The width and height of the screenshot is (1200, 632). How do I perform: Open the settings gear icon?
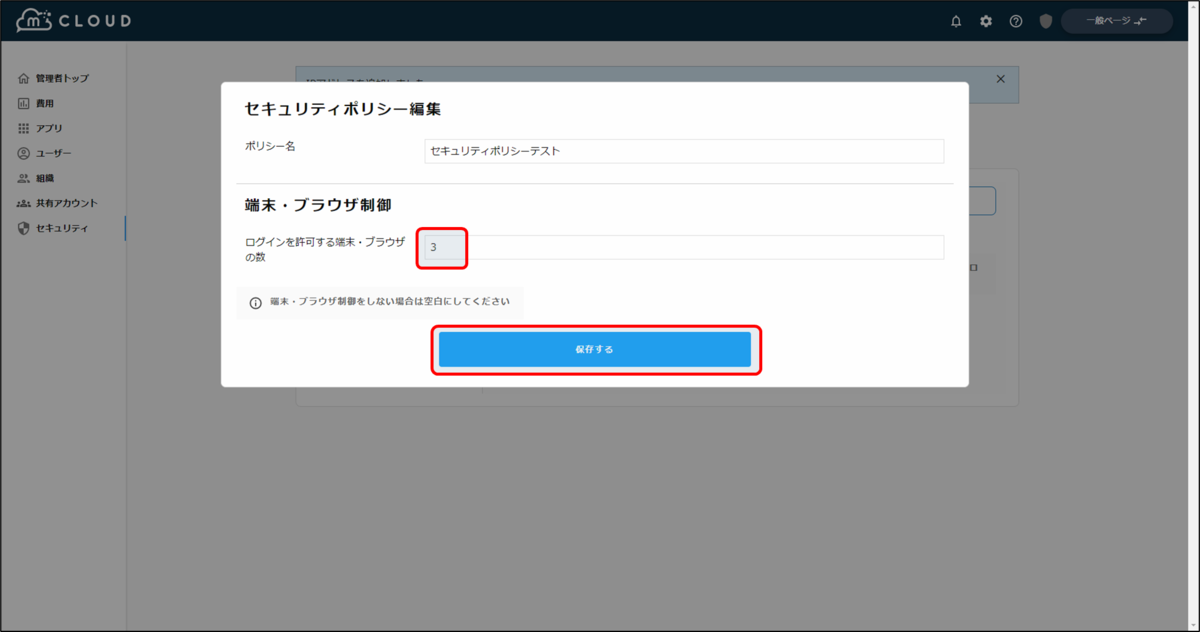(985, 20)
